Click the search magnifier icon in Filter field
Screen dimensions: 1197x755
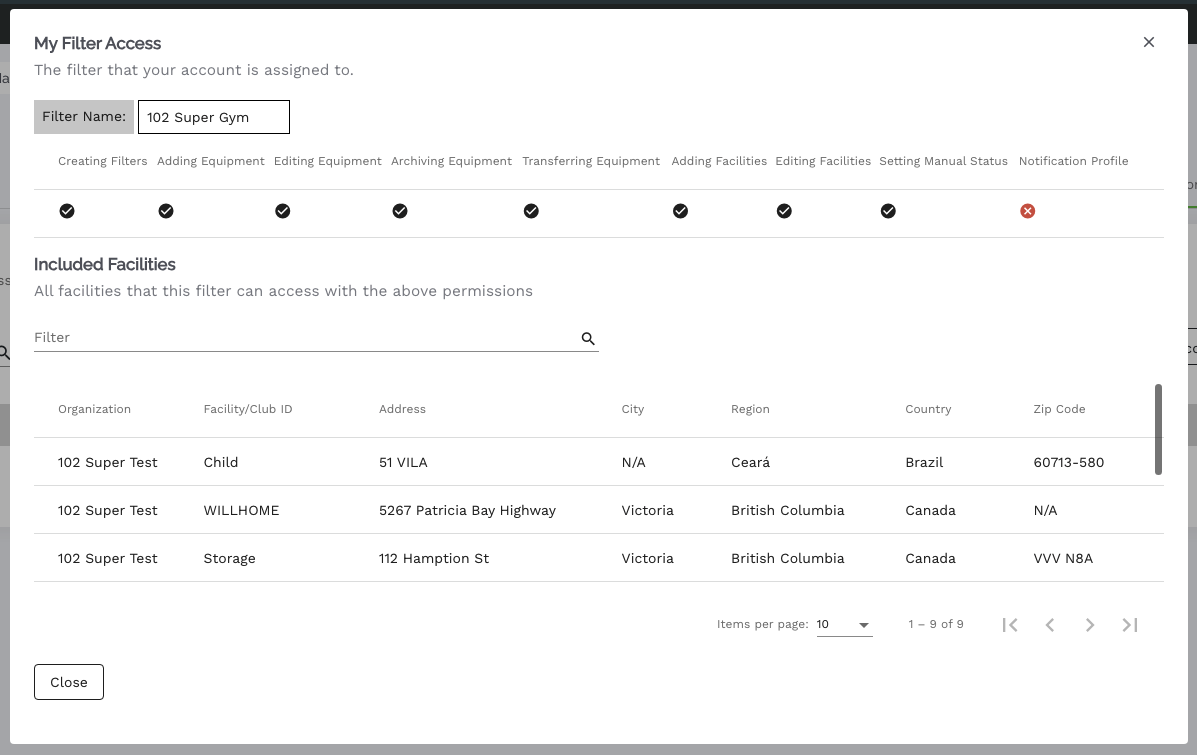tap(588, 339)
